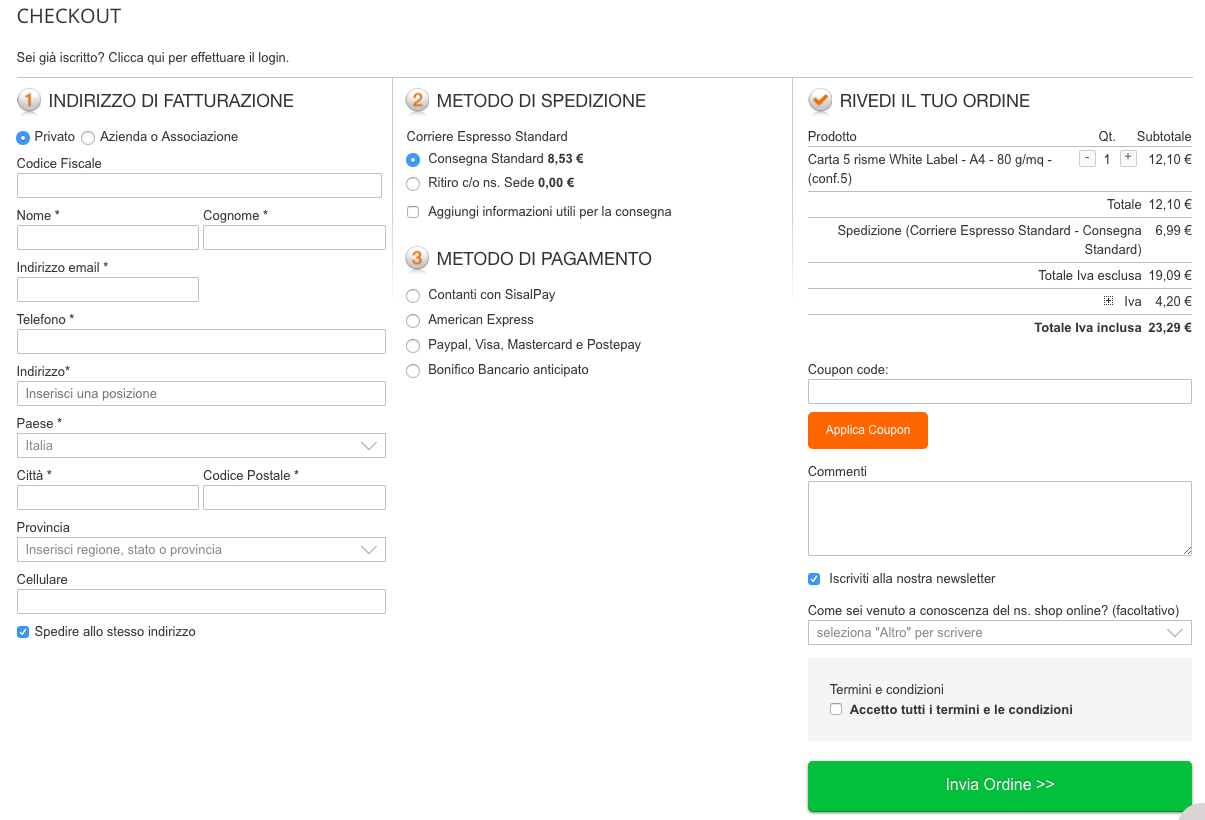Image resolution: width=1205 pixels, height=820 pixels.
Task: Click the Carta 5 risme product name
Action: [930, 169]
